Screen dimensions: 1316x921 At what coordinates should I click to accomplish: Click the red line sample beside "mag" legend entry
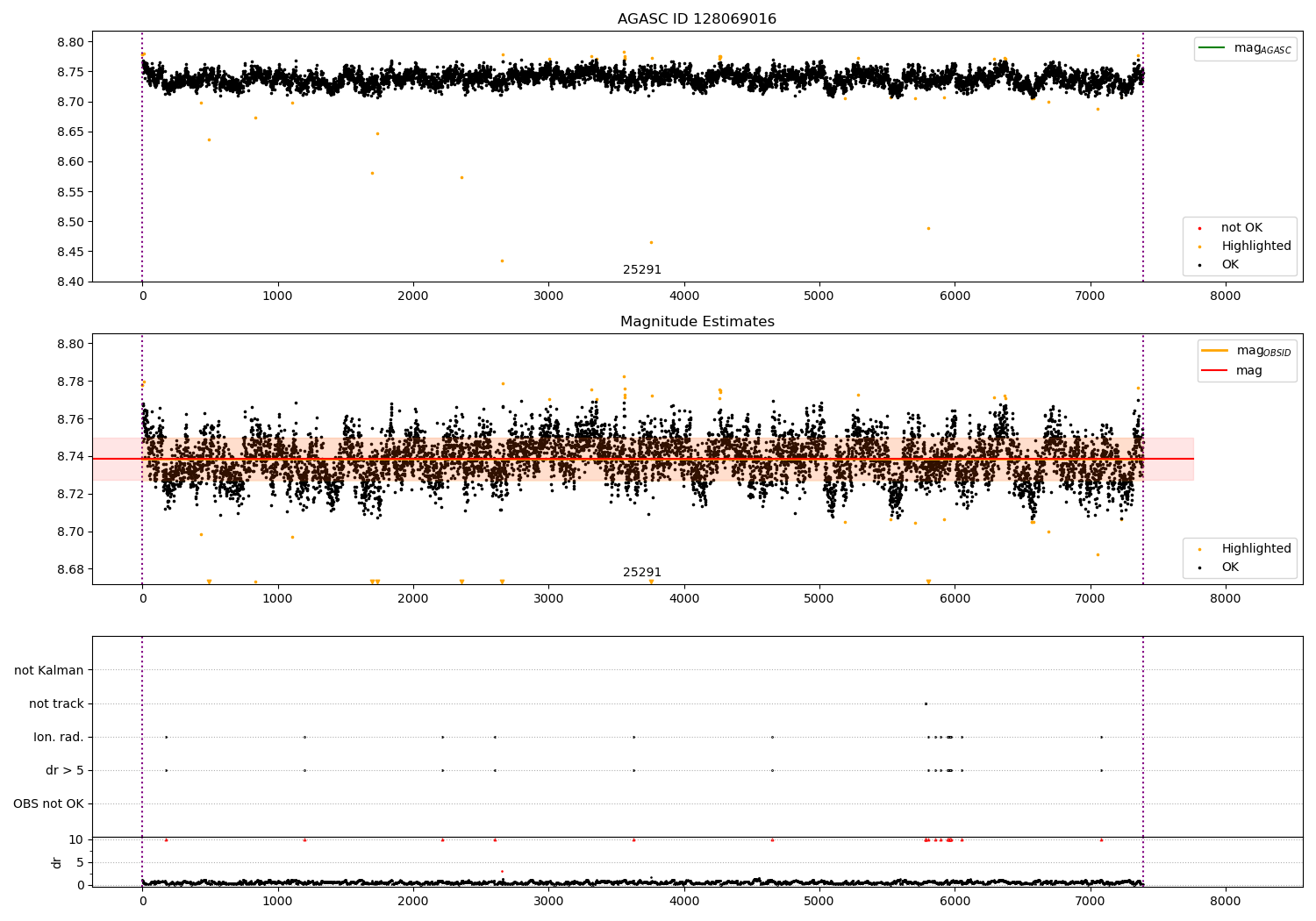pos(1214,371)
